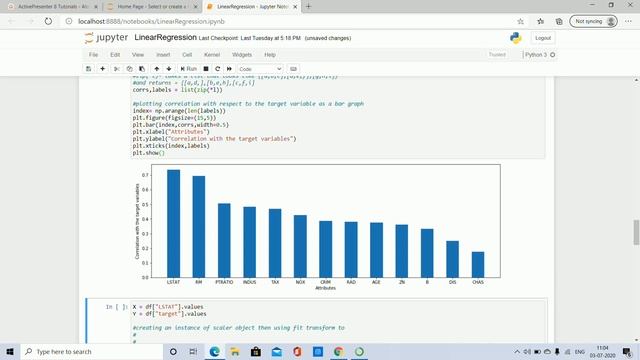Open Microsoft Store from the taskbar

[x=256, y=351]
